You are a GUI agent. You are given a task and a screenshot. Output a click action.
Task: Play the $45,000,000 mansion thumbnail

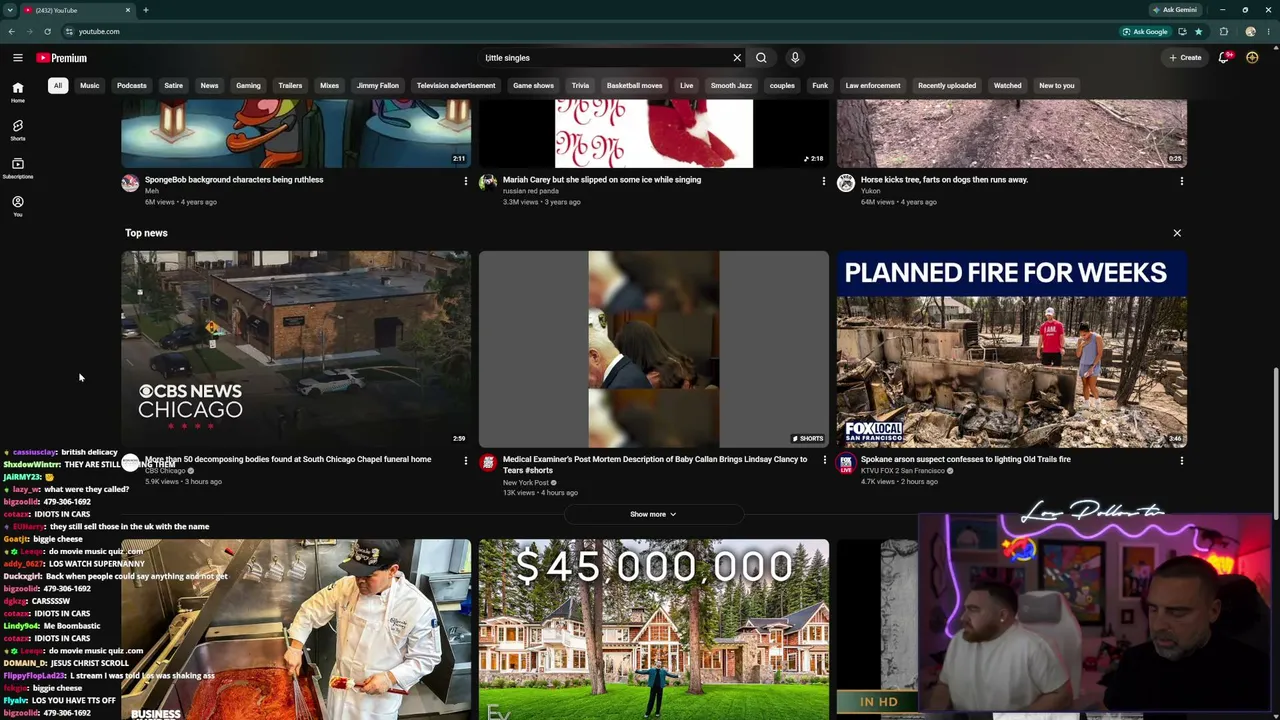coord(654,629)
